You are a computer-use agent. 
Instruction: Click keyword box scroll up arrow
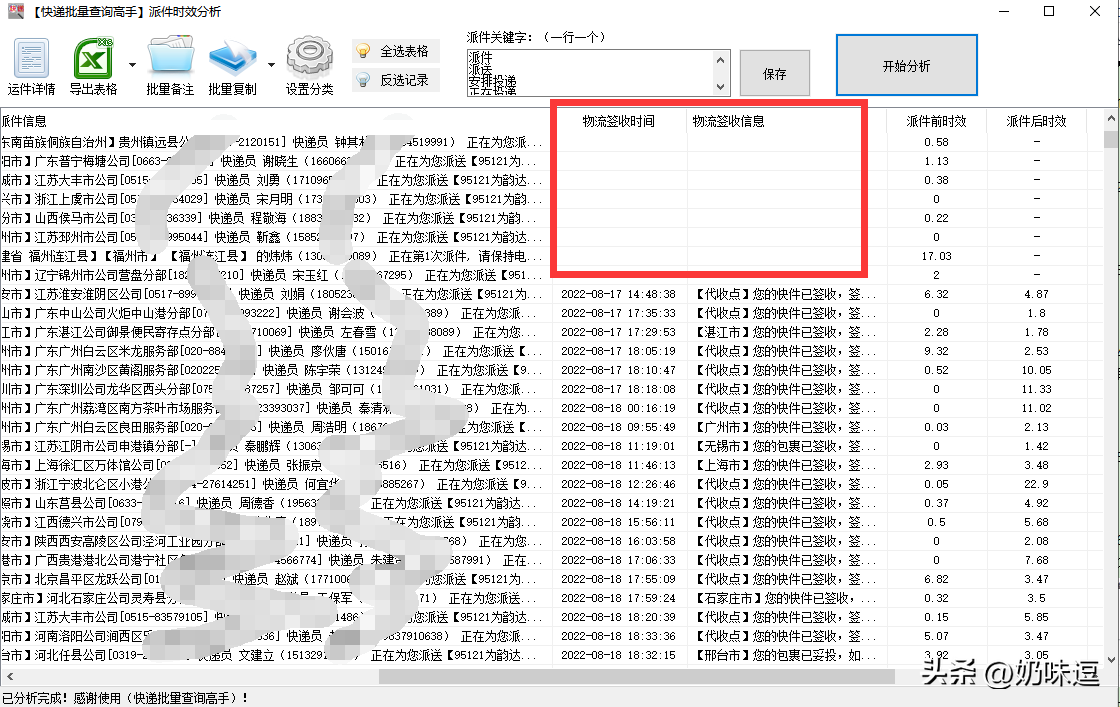(x=721, y=60)
